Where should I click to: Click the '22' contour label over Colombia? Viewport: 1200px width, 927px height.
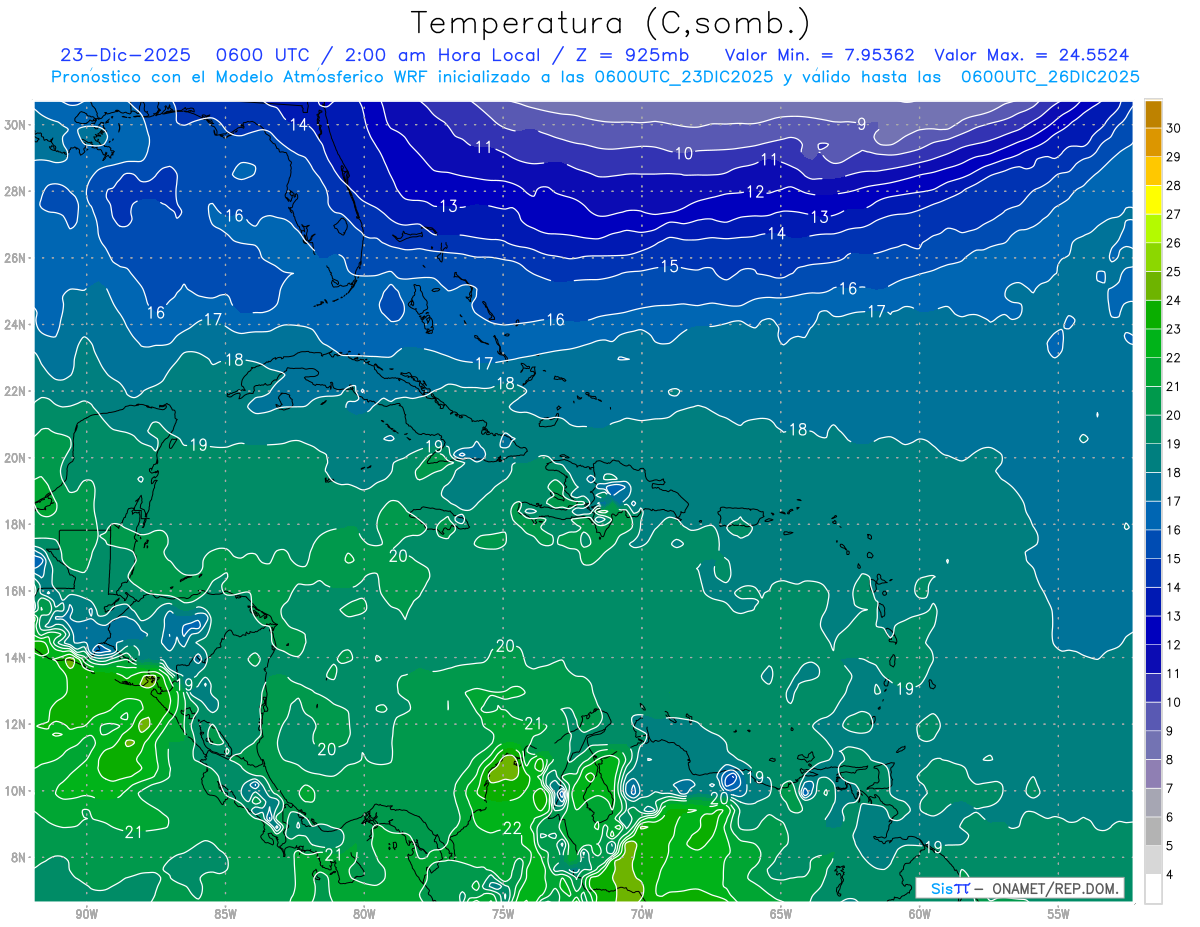tap(512, 828)
